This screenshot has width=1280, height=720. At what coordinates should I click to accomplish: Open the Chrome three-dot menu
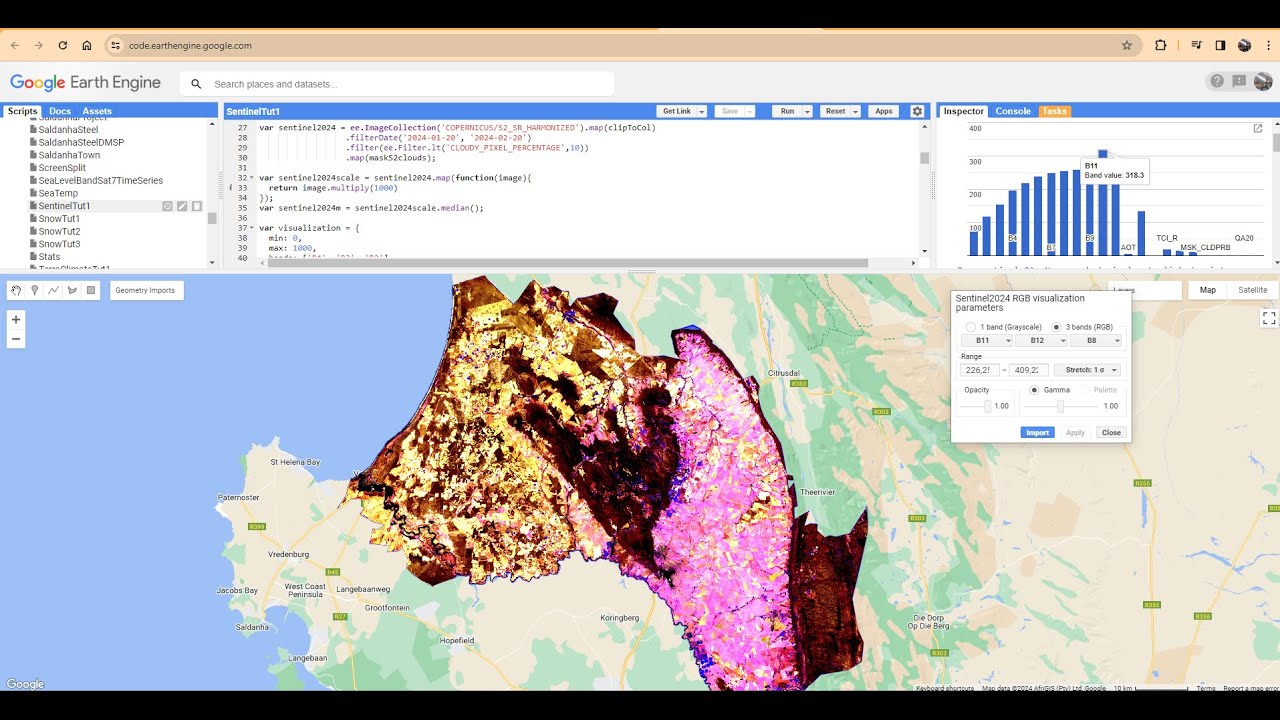(1268, 45)
